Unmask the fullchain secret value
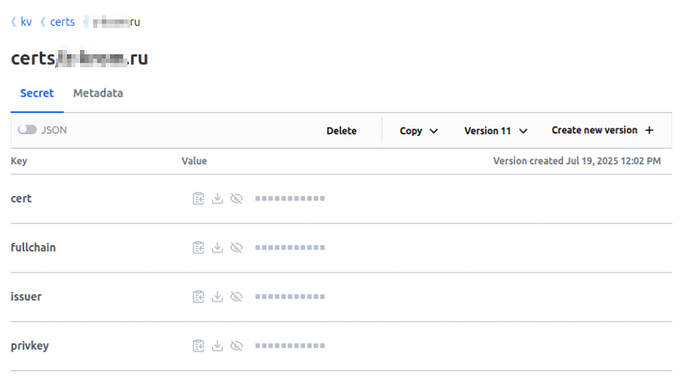The height and width of the screenshot is (378, 690). coord(237,248)
